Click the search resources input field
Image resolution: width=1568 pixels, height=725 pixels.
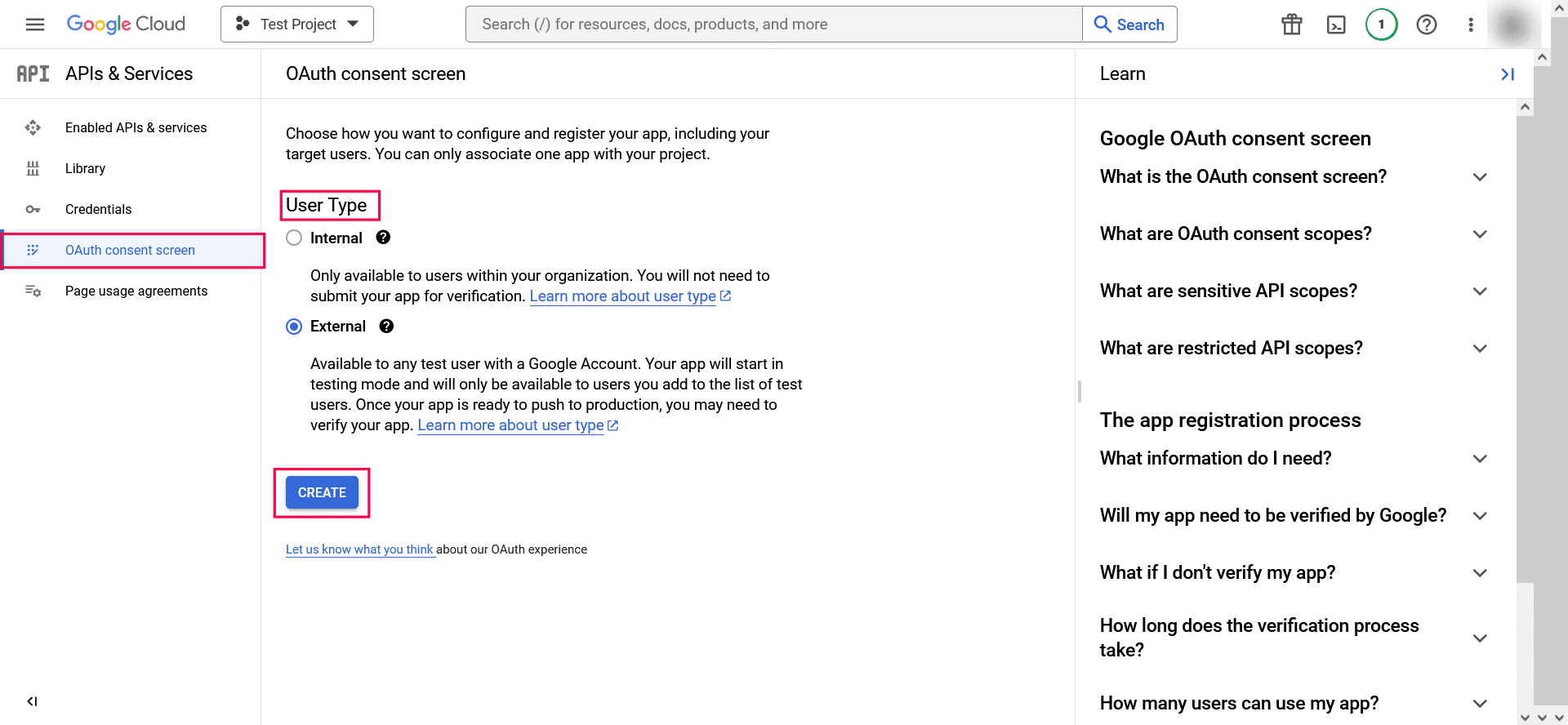pos(773,24)
